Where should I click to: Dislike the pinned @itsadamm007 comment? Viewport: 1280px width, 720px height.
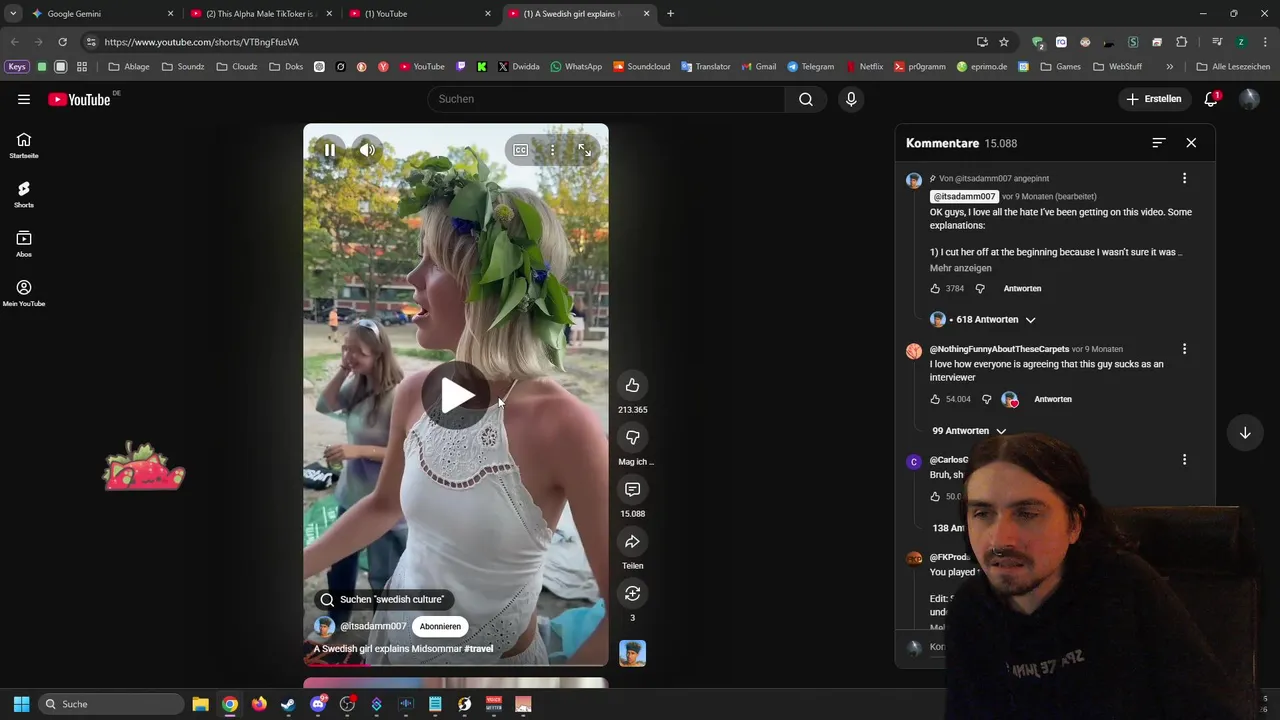[980, 288]
